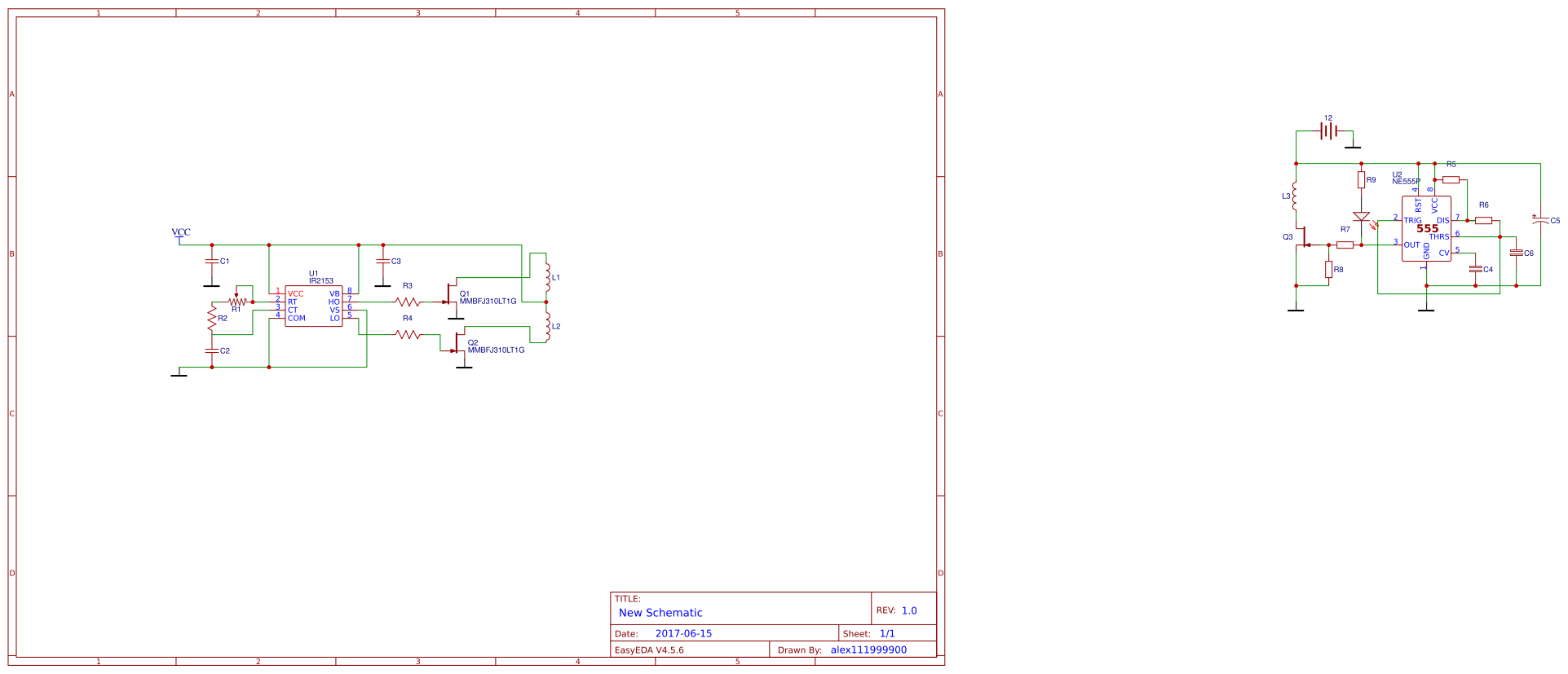
Task: Select the Q2 transistor symbol
Action: 458,342
